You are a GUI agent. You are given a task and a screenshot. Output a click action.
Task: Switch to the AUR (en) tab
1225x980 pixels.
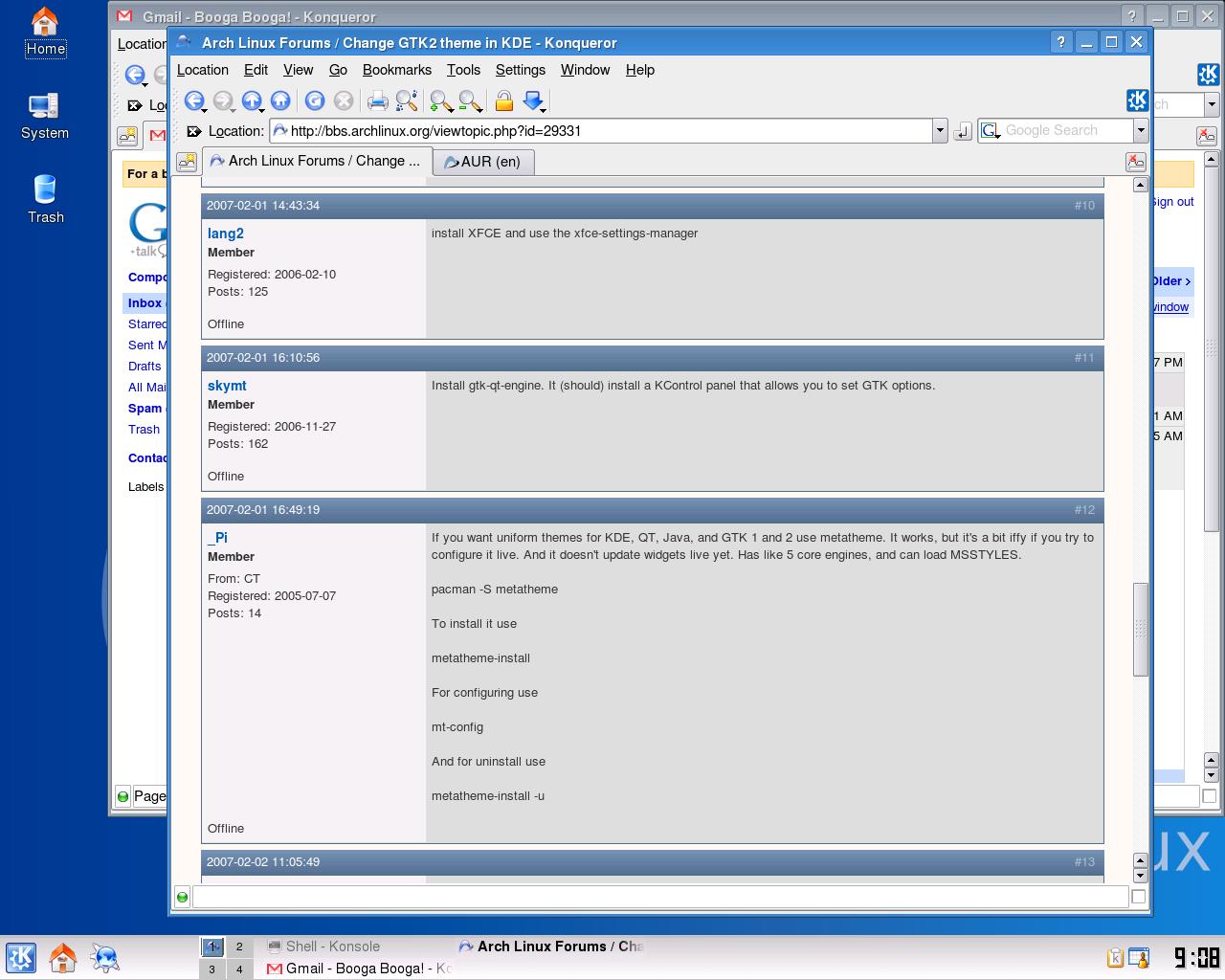pyautogui.click(x=482, y=162)
